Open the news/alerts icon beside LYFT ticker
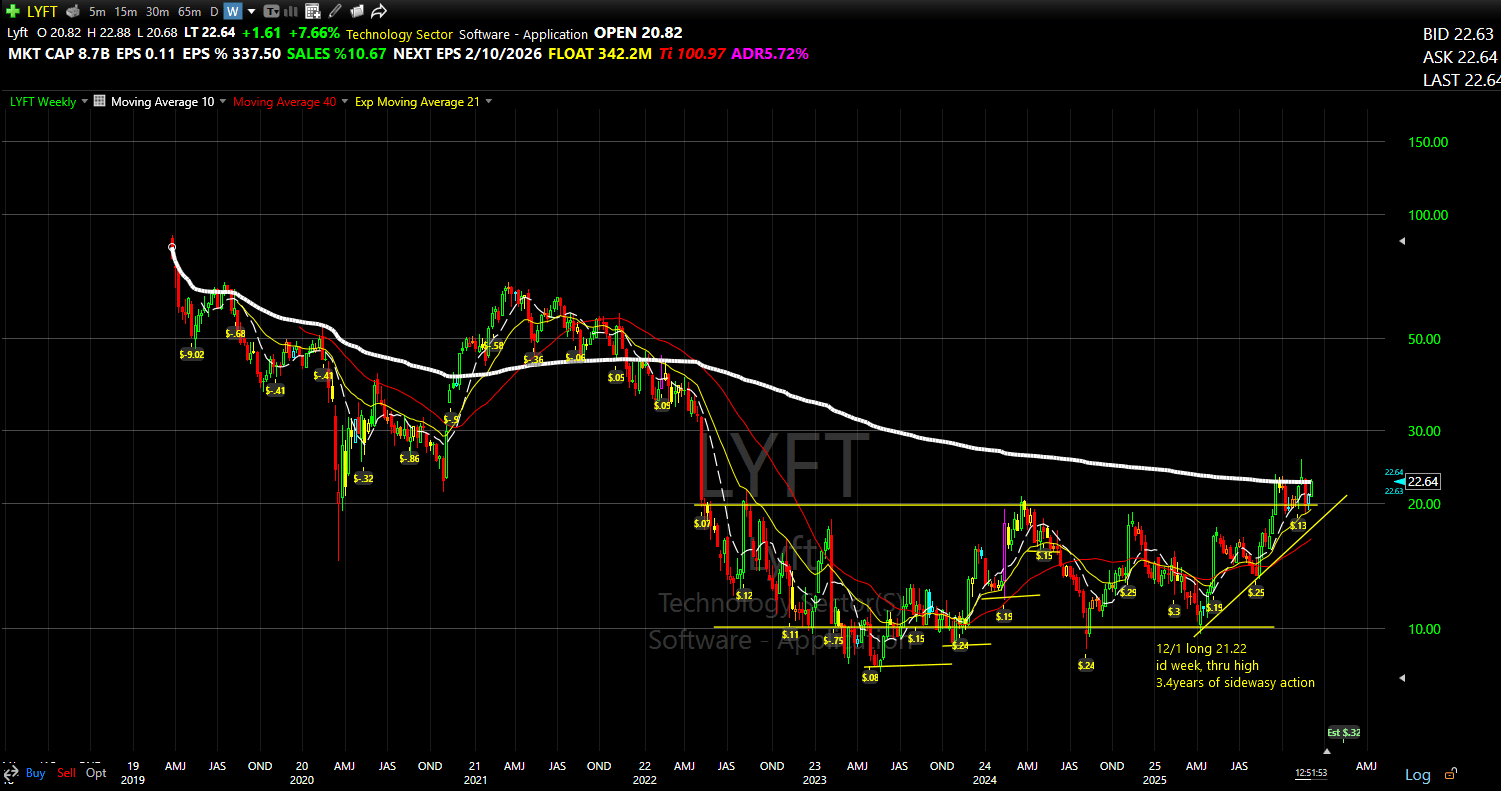This screenshot has height=791, width=1501. 72,12
